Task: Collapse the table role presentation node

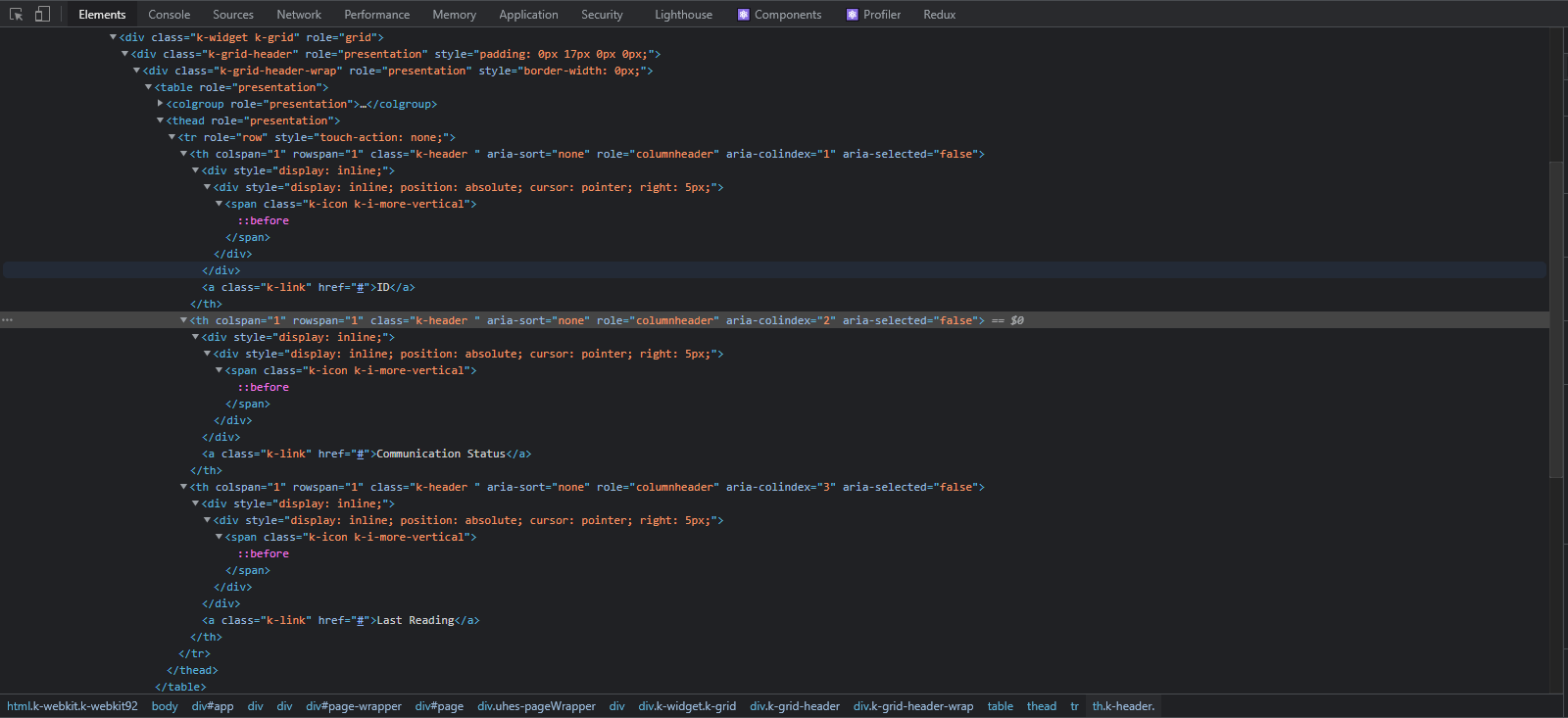Action: [148, 87]
